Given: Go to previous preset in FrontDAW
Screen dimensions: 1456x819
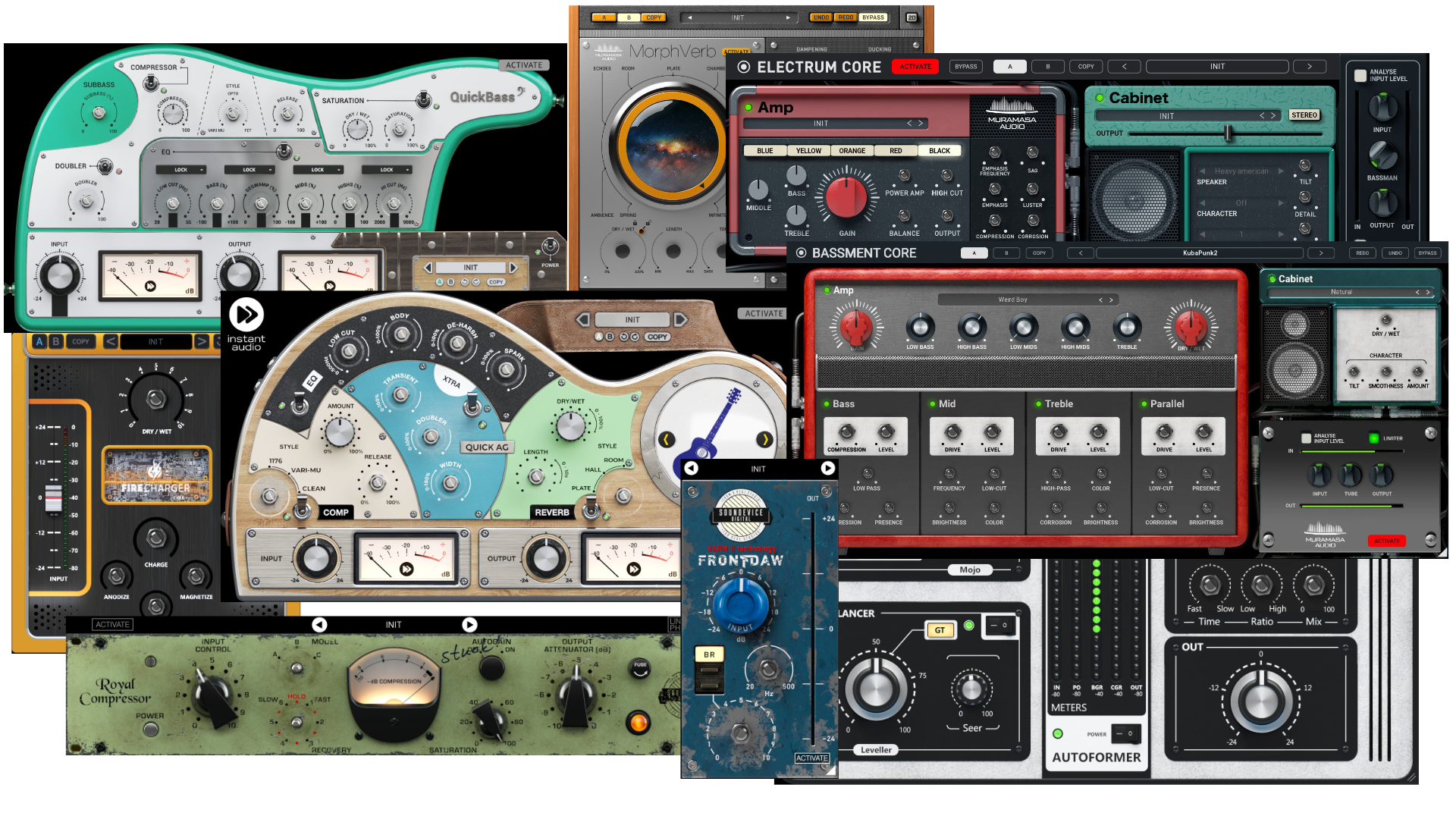Looking at the screenshot, I should 692,469.
